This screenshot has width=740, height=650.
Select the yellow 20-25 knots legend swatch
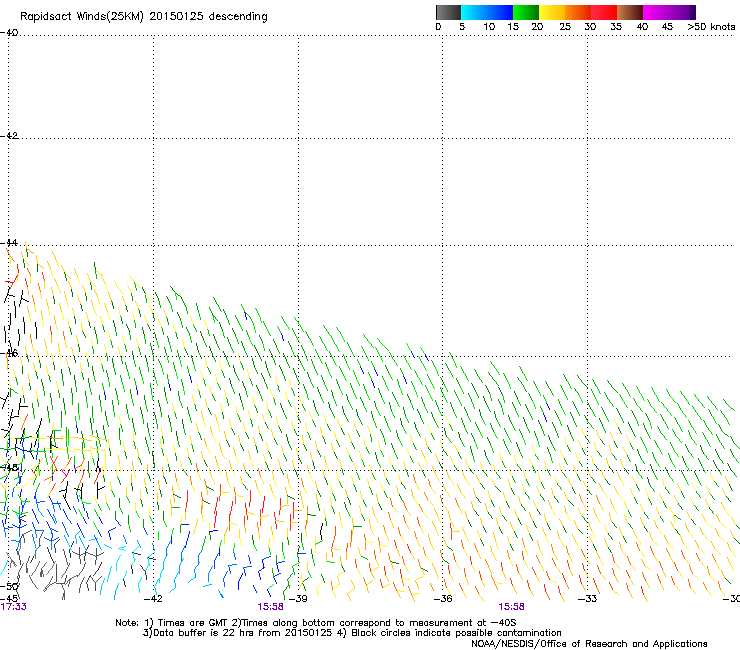point(552,12)
